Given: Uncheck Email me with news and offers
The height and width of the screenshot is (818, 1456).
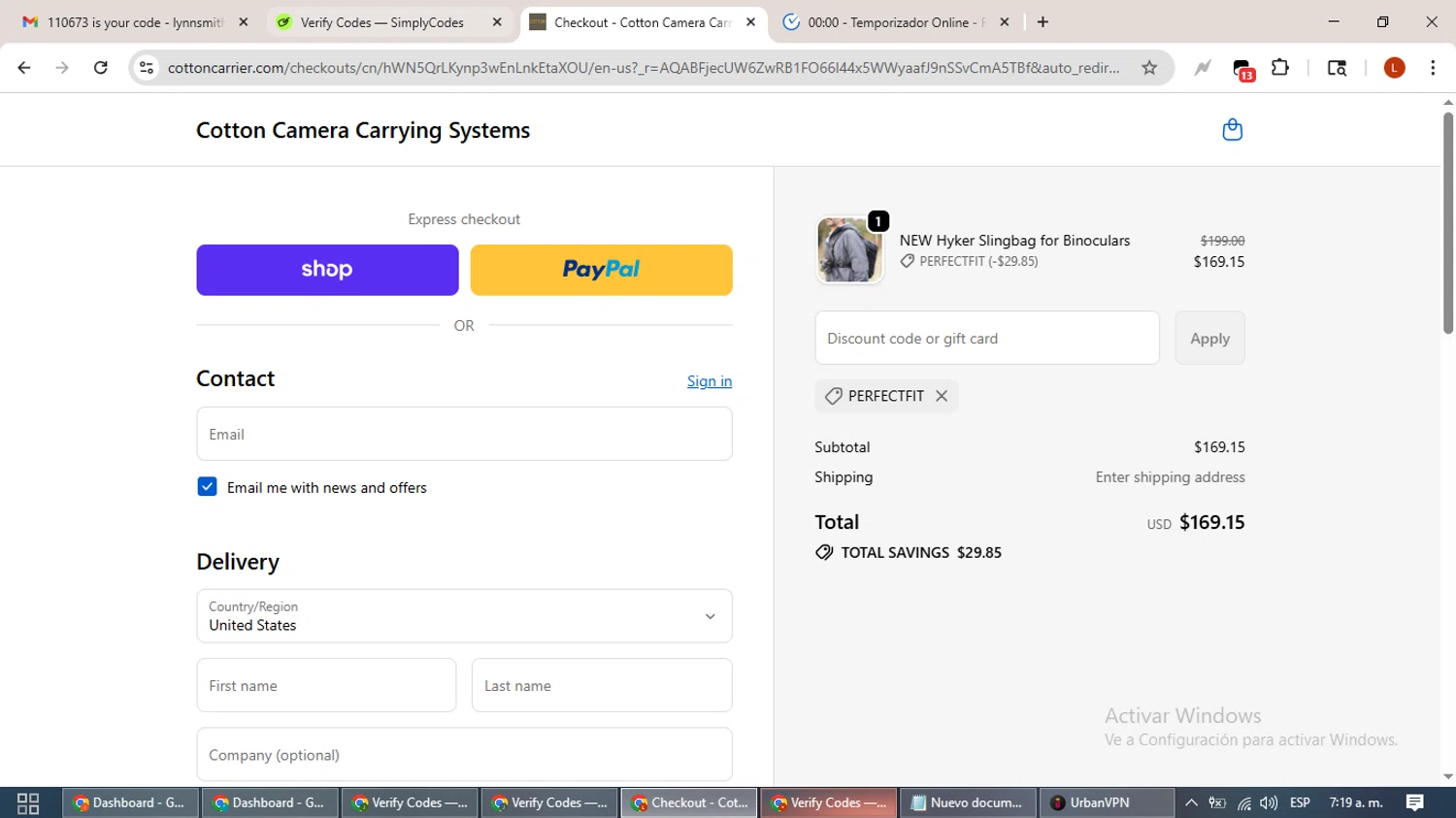Looking at the screenshot, I should pos(207,487).
